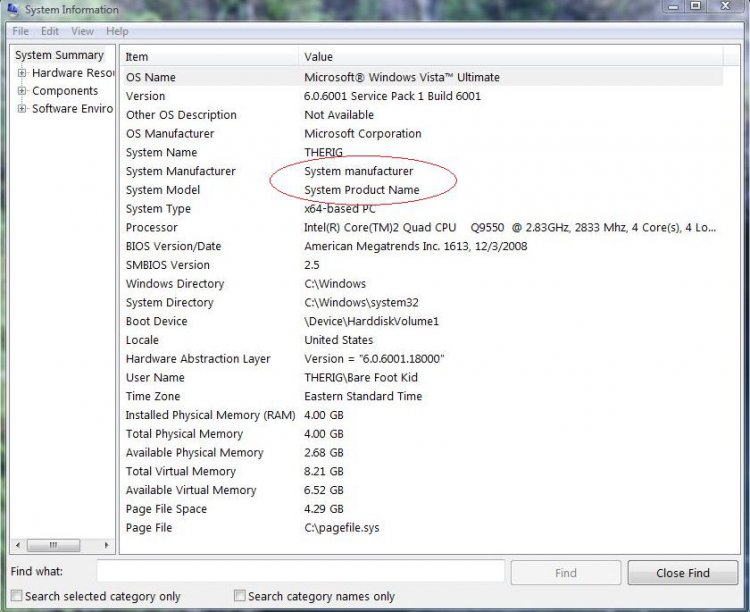The image size is (750, 612).
Task: Select the Other OS Description row
Action: [423, 115]
